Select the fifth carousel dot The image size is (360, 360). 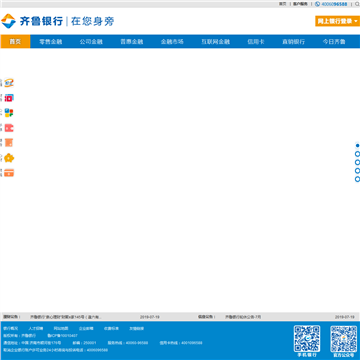point(357,179)
